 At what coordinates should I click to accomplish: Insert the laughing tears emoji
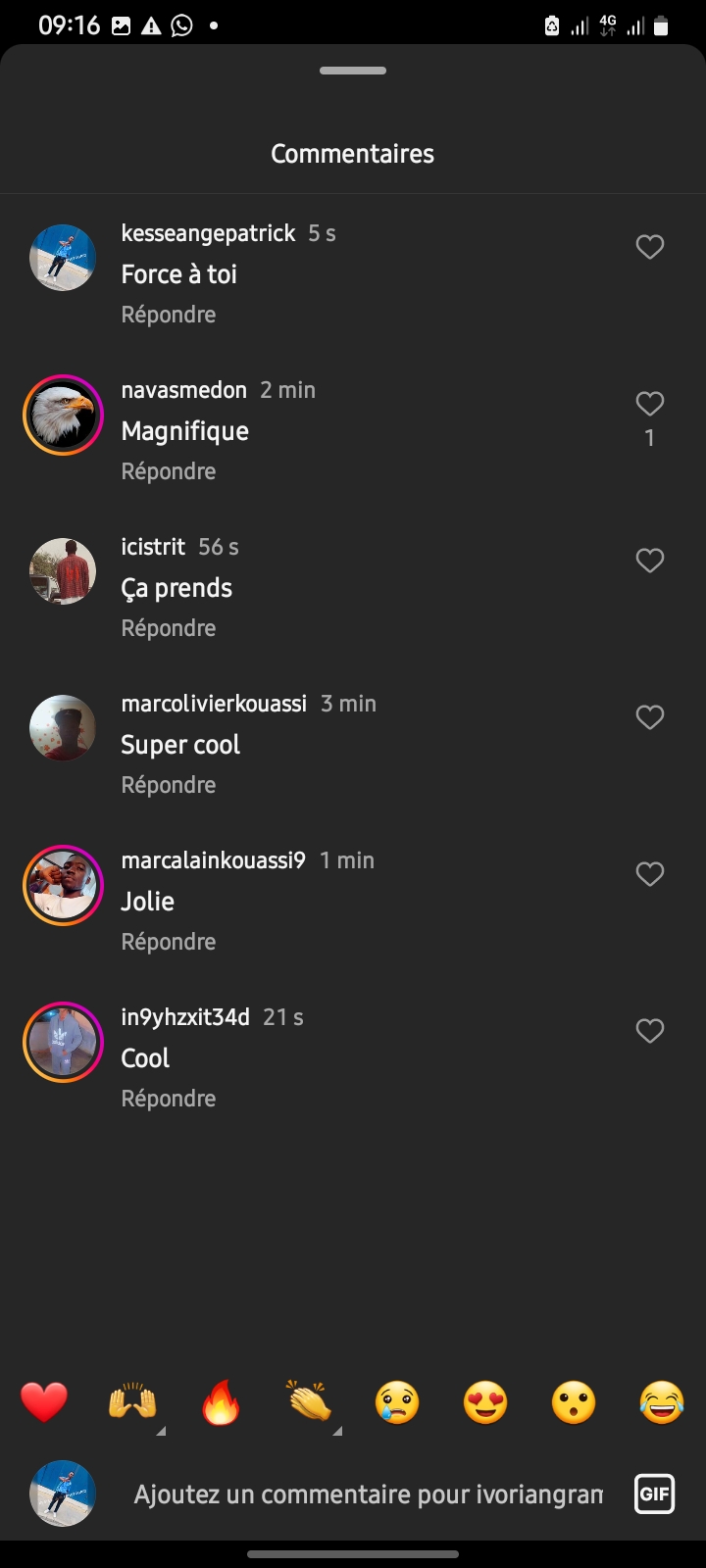662,1402
